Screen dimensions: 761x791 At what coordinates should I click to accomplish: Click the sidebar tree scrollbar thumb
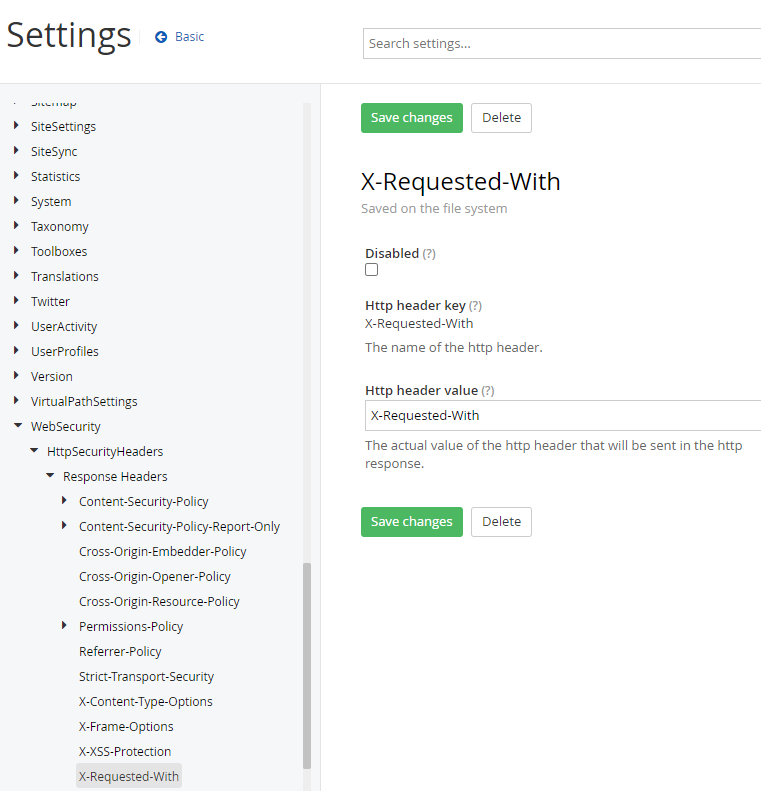click(307, 666)
